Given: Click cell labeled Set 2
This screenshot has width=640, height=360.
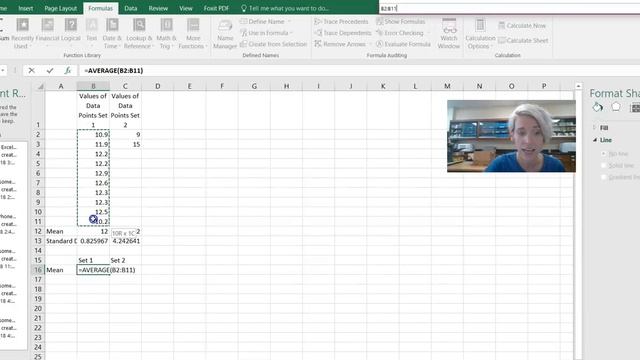Looking at the screenshot, I should pyautogui.click(x=125, y=260).
